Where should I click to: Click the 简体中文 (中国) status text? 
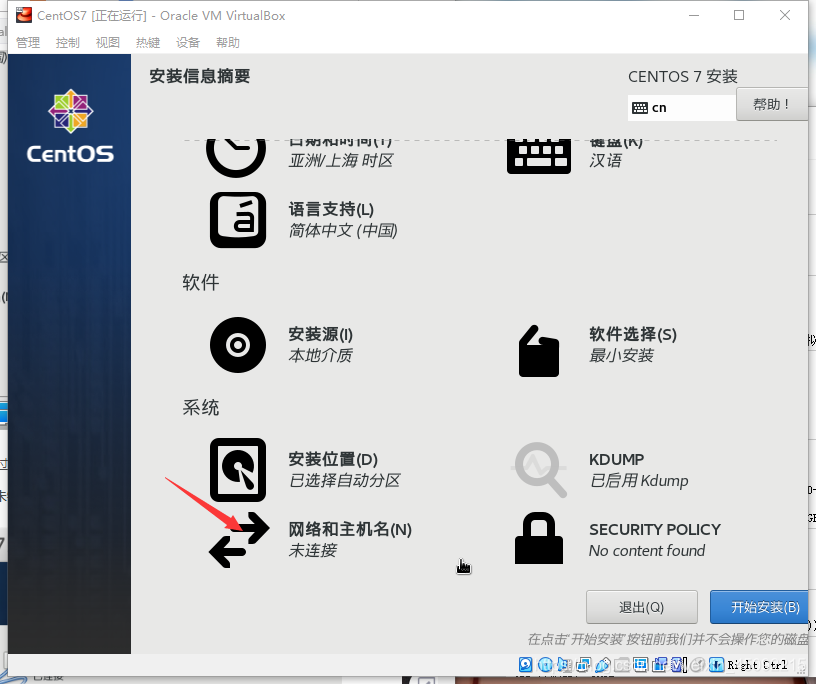pyautogui.click(x=343, y=230)
